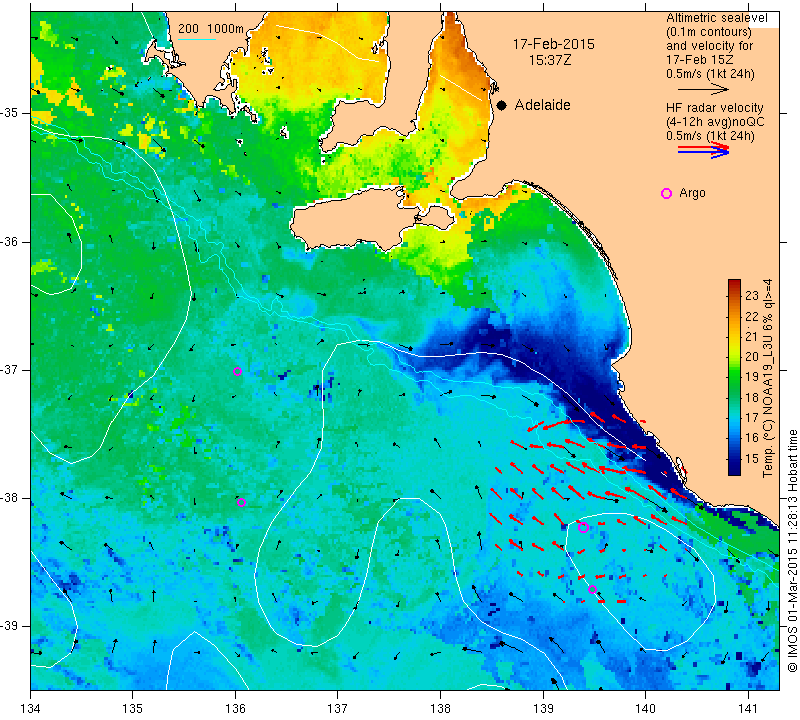Click the (4-12h avg)noQC legend line
Screen dimensions: 800x720
715,122
